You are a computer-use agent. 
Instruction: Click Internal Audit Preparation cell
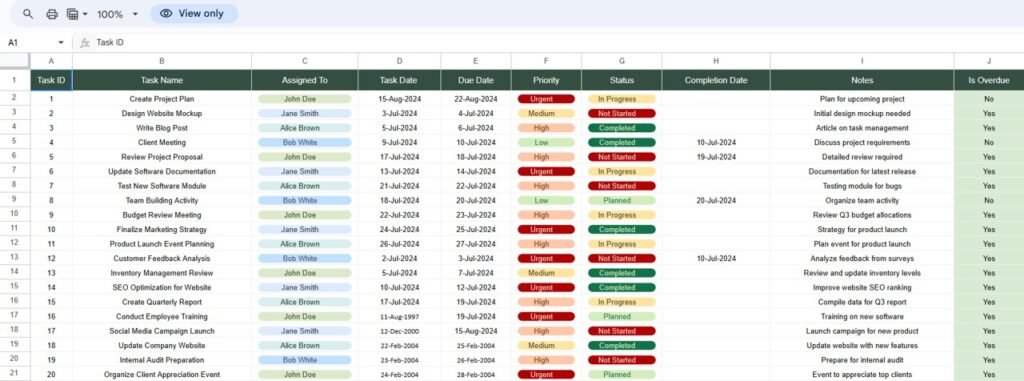[162, 360]
